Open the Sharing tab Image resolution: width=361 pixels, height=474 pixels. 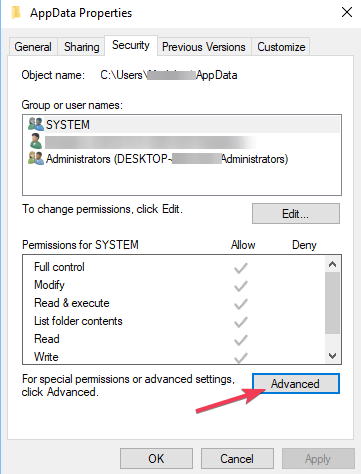point(82,47)
